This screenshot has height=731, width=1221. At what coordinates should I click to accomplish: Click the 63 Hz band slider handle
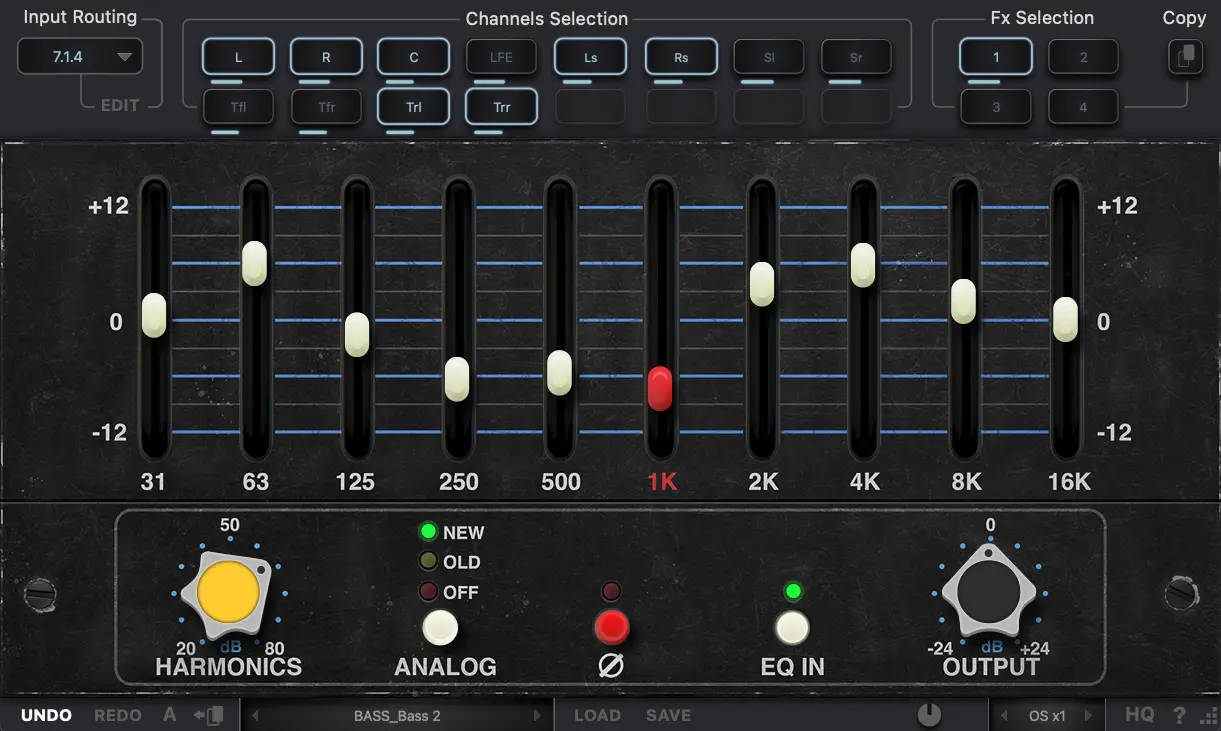tap(255, 263)
